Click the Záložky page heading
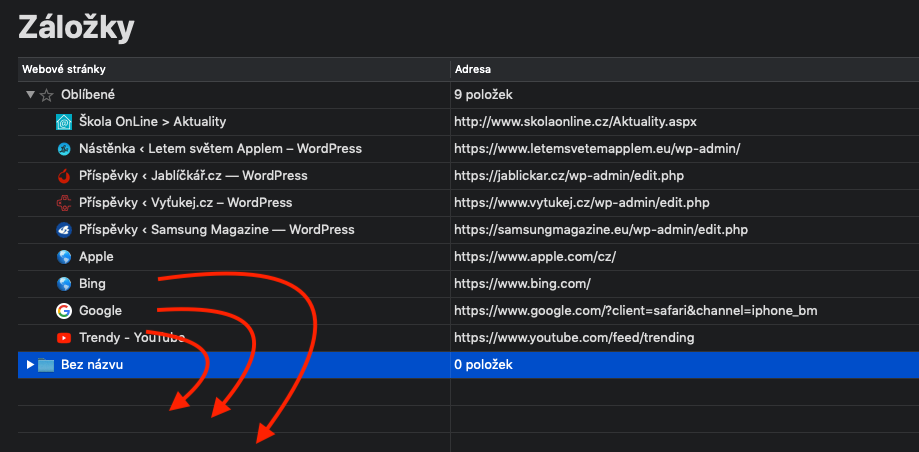Screen dimensions: 919x452 76,28
